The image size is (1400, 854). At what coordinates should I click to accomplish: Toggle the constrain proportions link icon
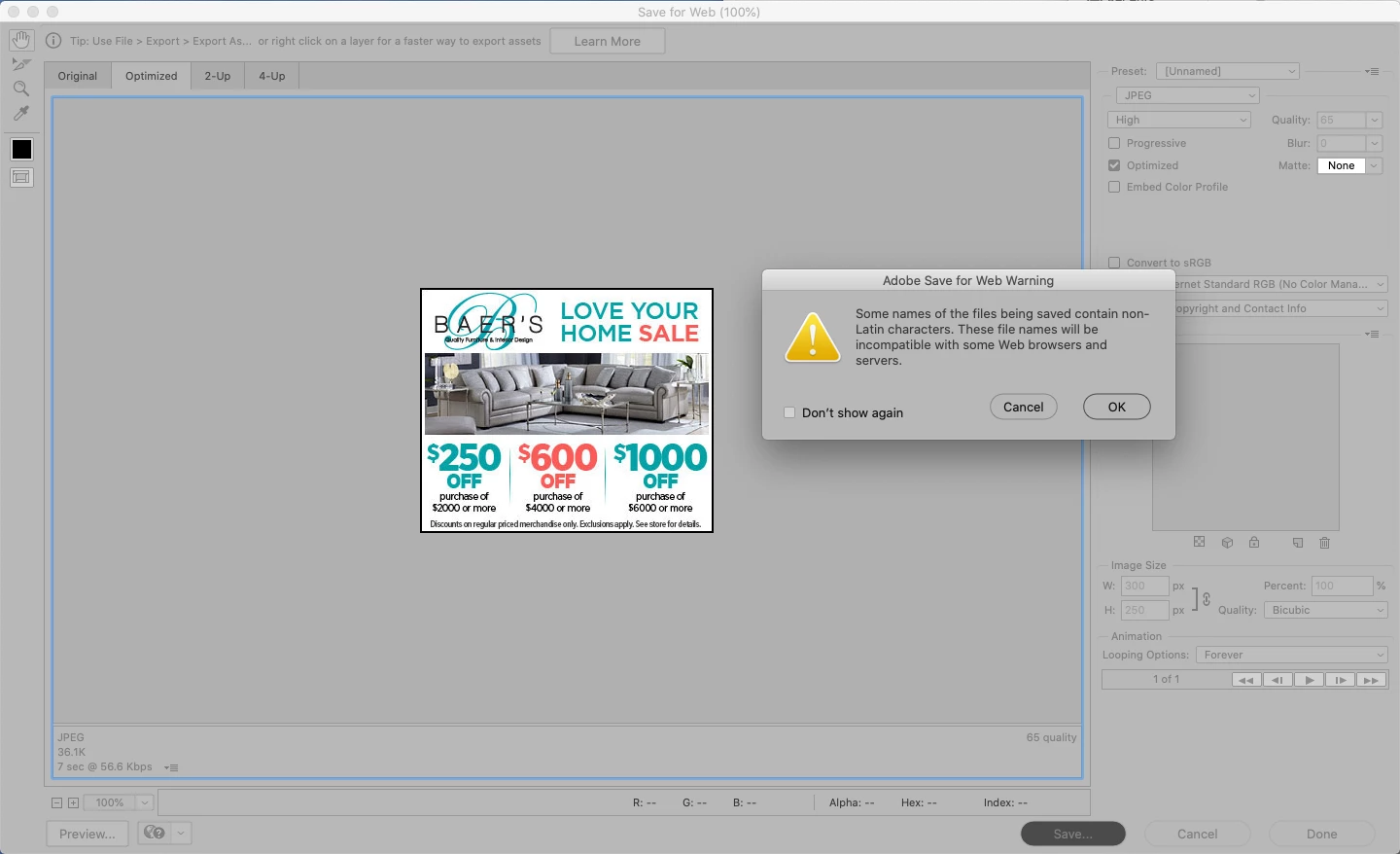coord(1207,599)
